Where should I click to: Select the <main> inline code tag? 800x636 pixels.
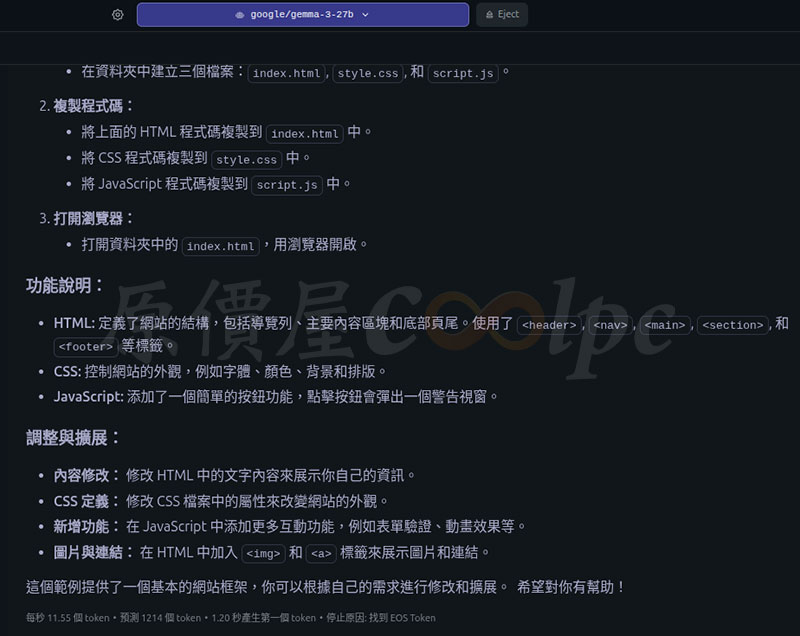pyautogui.click(x=665, y=325)
